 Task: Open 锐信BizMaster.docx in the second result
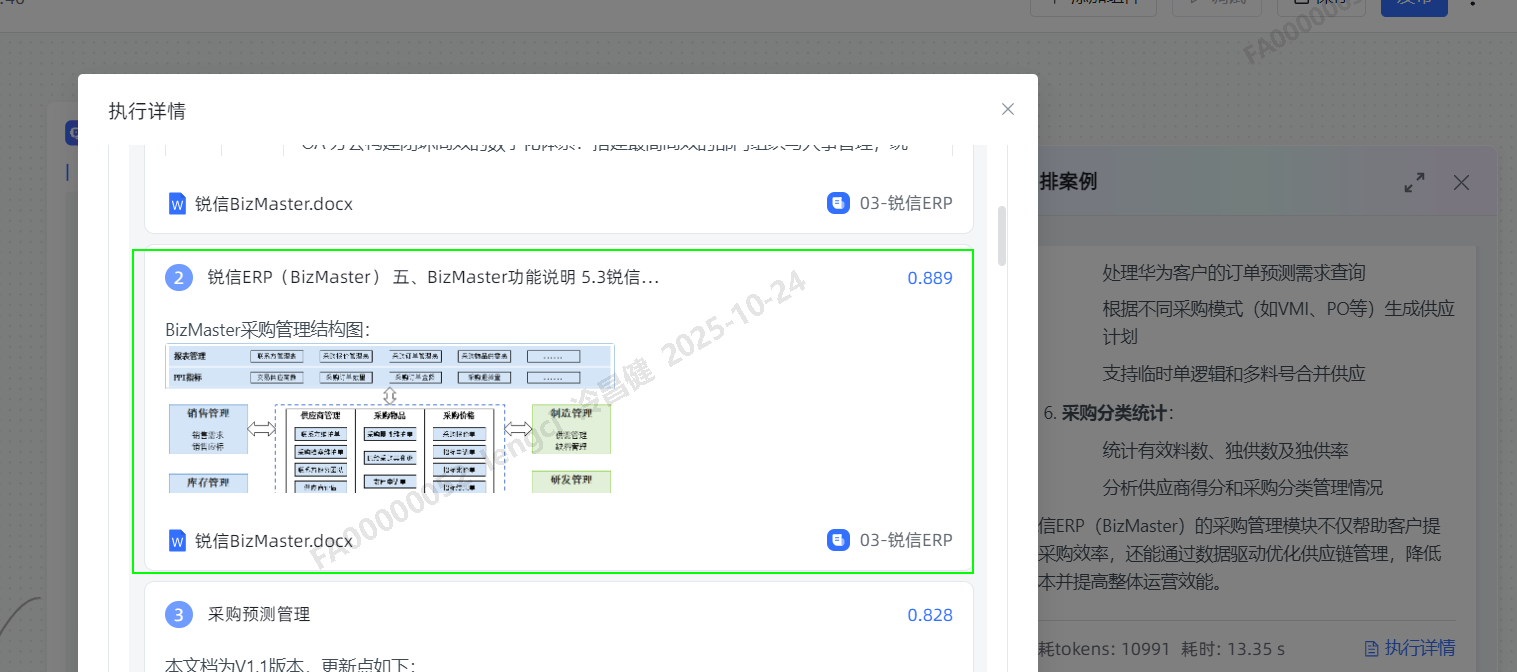point(273,541)
